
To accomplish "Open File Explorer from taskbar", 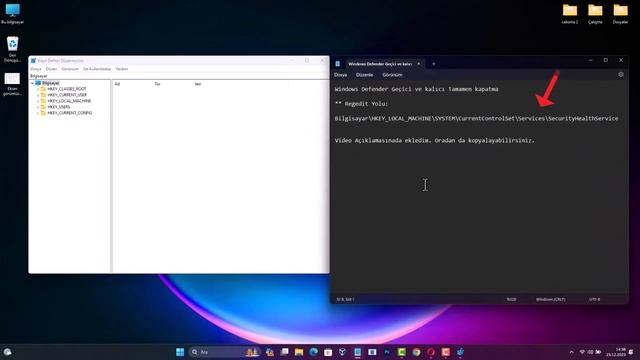I will coord(299,352).
